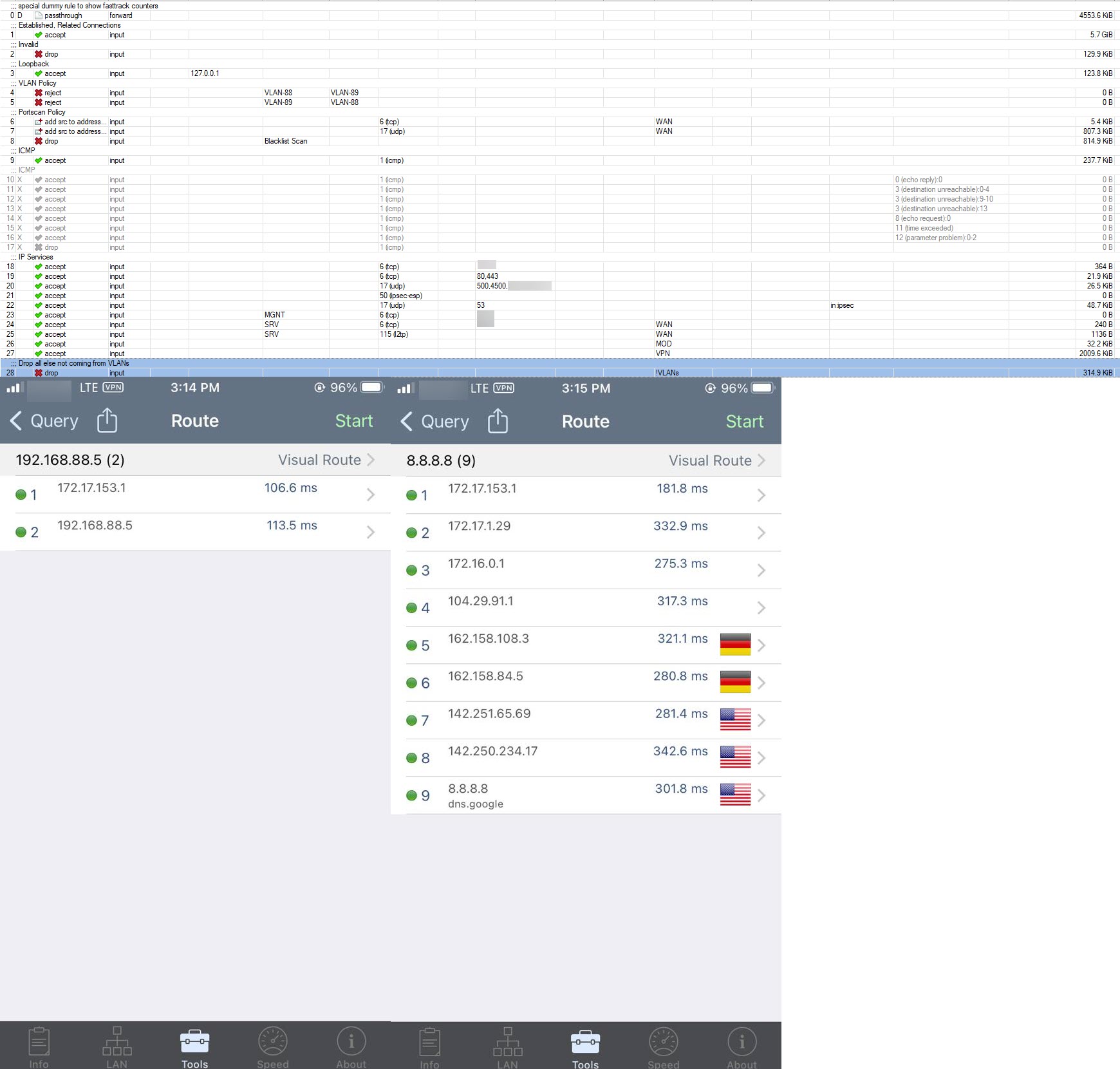Click the MGNT source address list cell

tap(274, 315)
